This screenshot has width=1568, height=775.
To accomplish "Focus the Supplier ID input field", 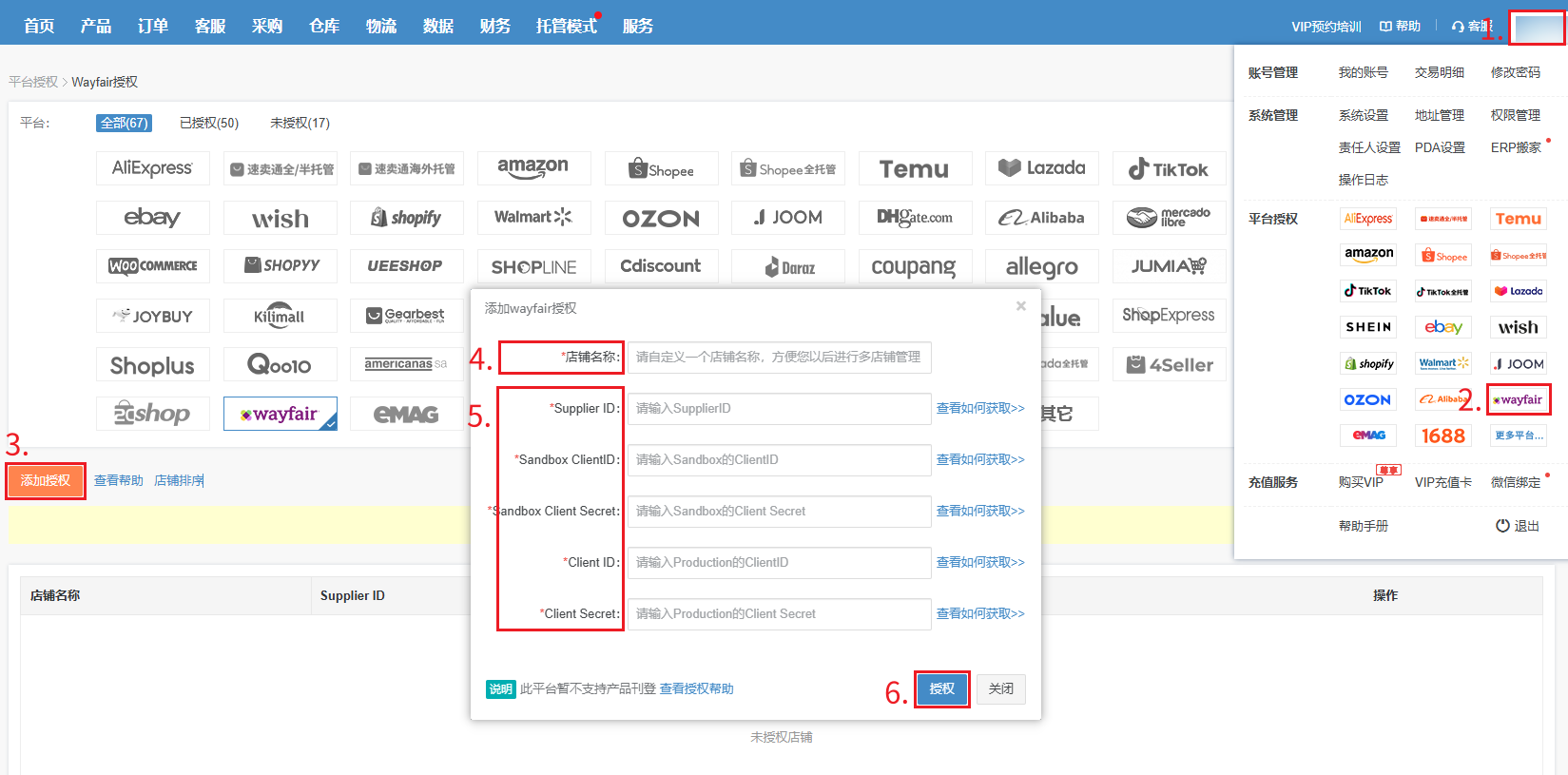I will pos(780,409).
